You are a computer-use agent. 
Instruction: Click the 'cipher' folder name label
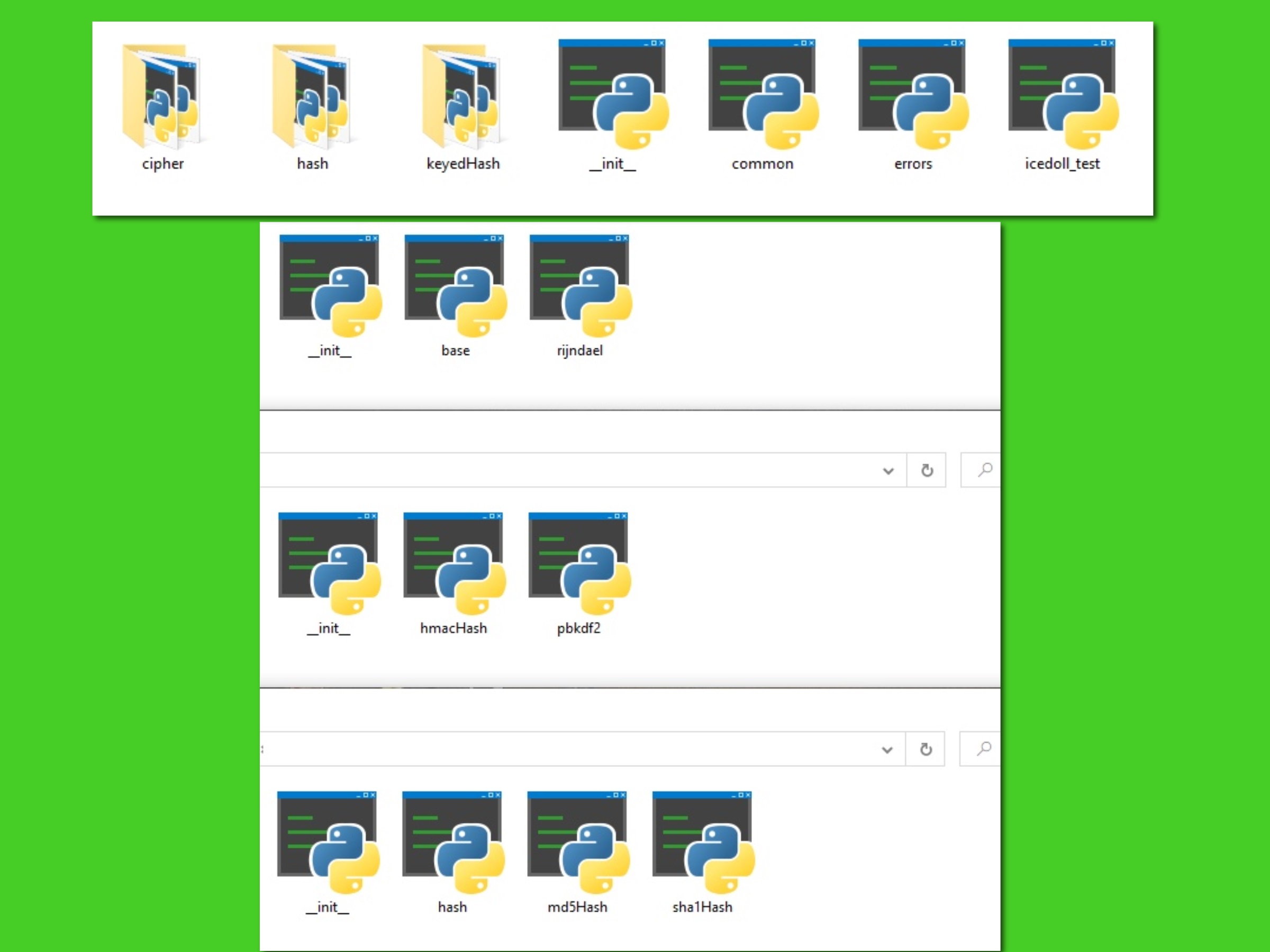click(x=162, y=164)
